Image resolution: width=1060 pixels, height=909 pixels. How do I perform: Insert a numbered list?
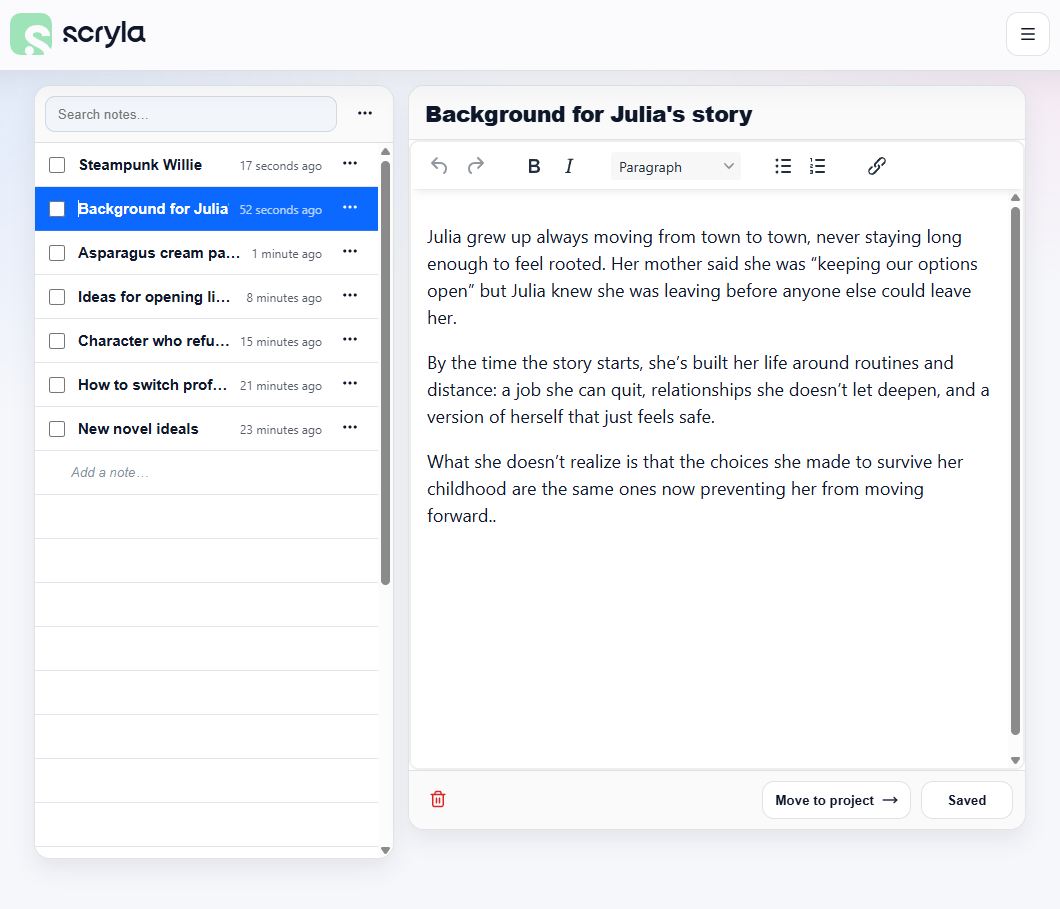point(817,166)
